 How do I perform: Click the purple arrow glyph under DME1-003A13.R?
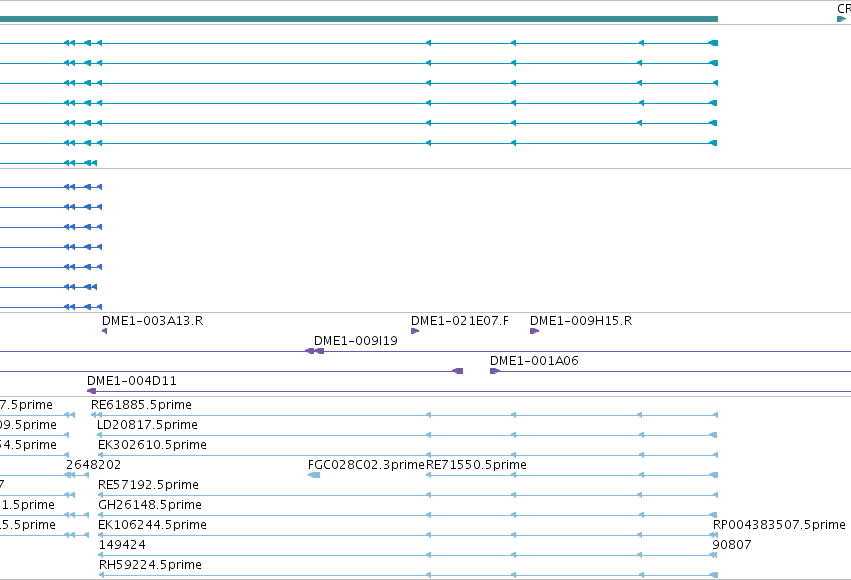104,331
